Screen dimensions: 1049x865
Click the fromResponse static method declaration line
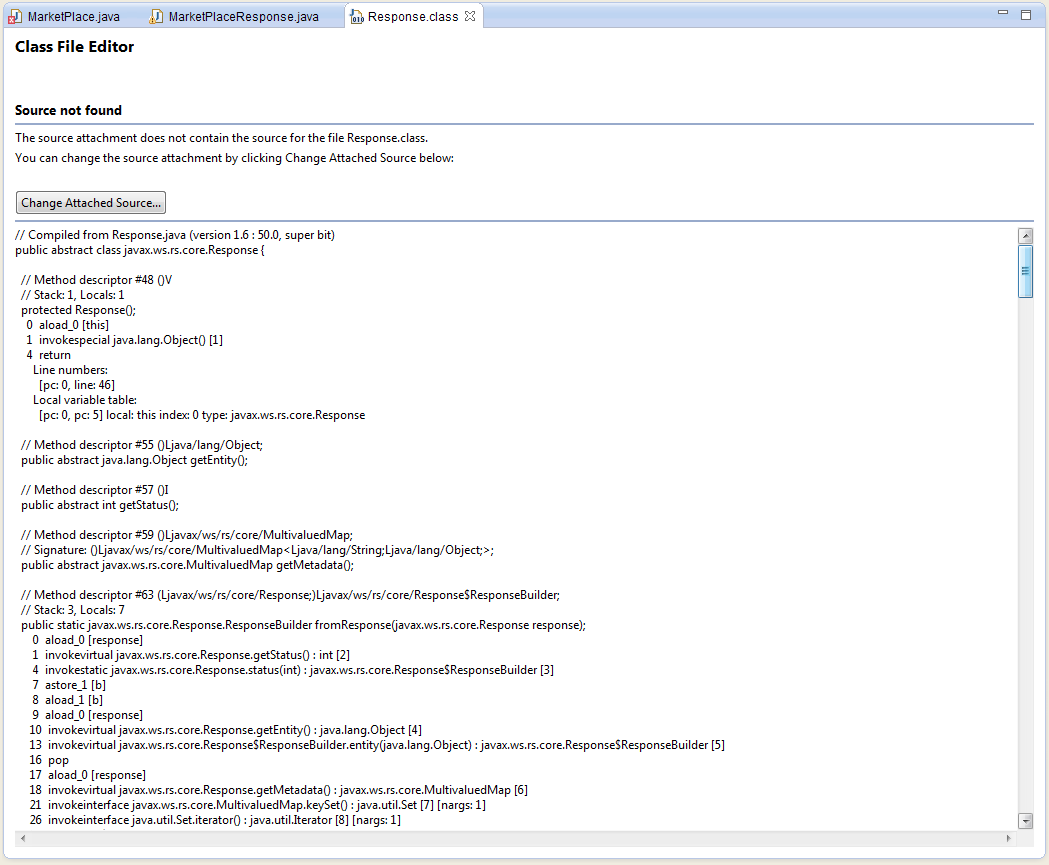click(303, 625)
